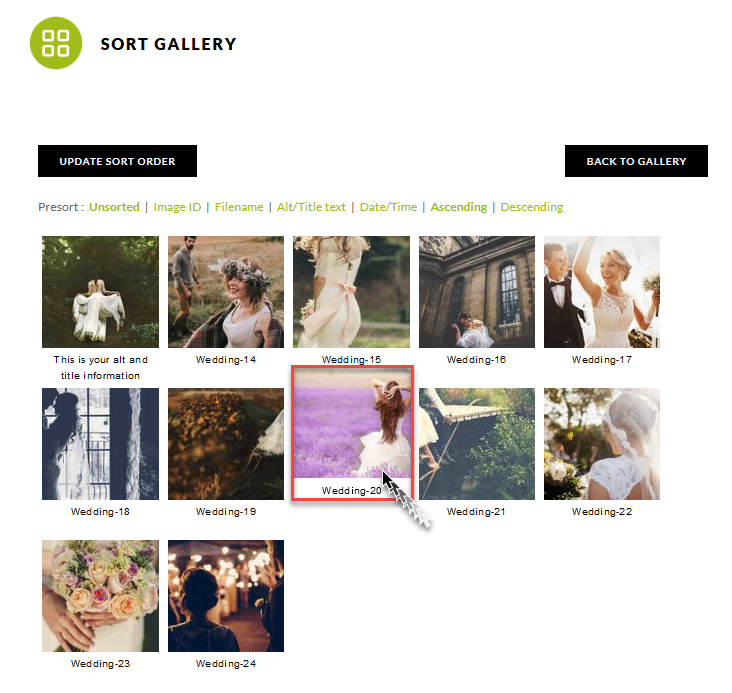Presort images by Date/Time
The image size is (732, 693).
click(388, 207)
